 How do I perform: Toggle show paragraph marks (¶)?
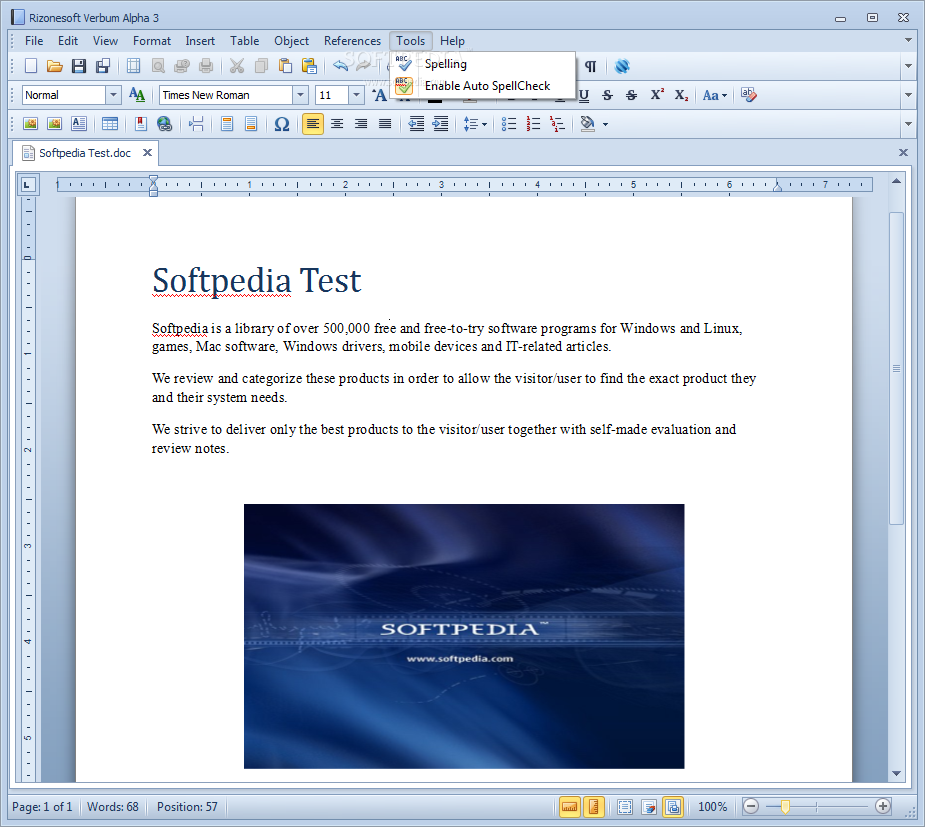coord(591,66)
